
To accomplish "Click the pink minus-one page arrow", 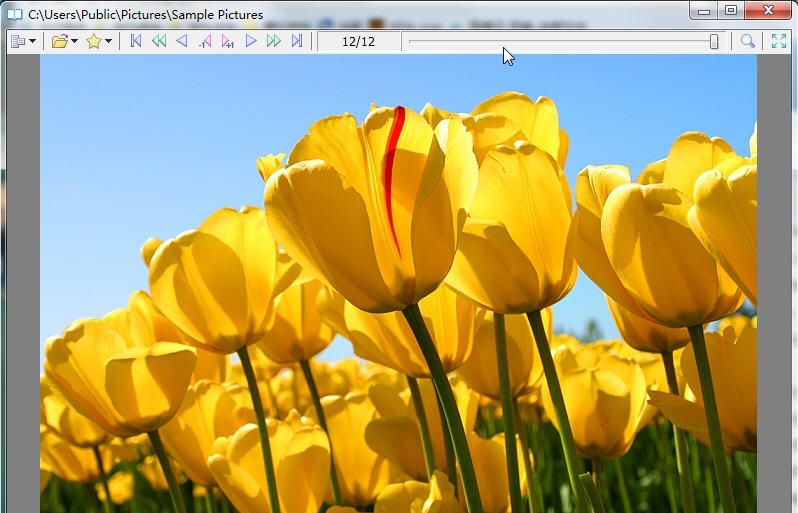I will (205, 41).
